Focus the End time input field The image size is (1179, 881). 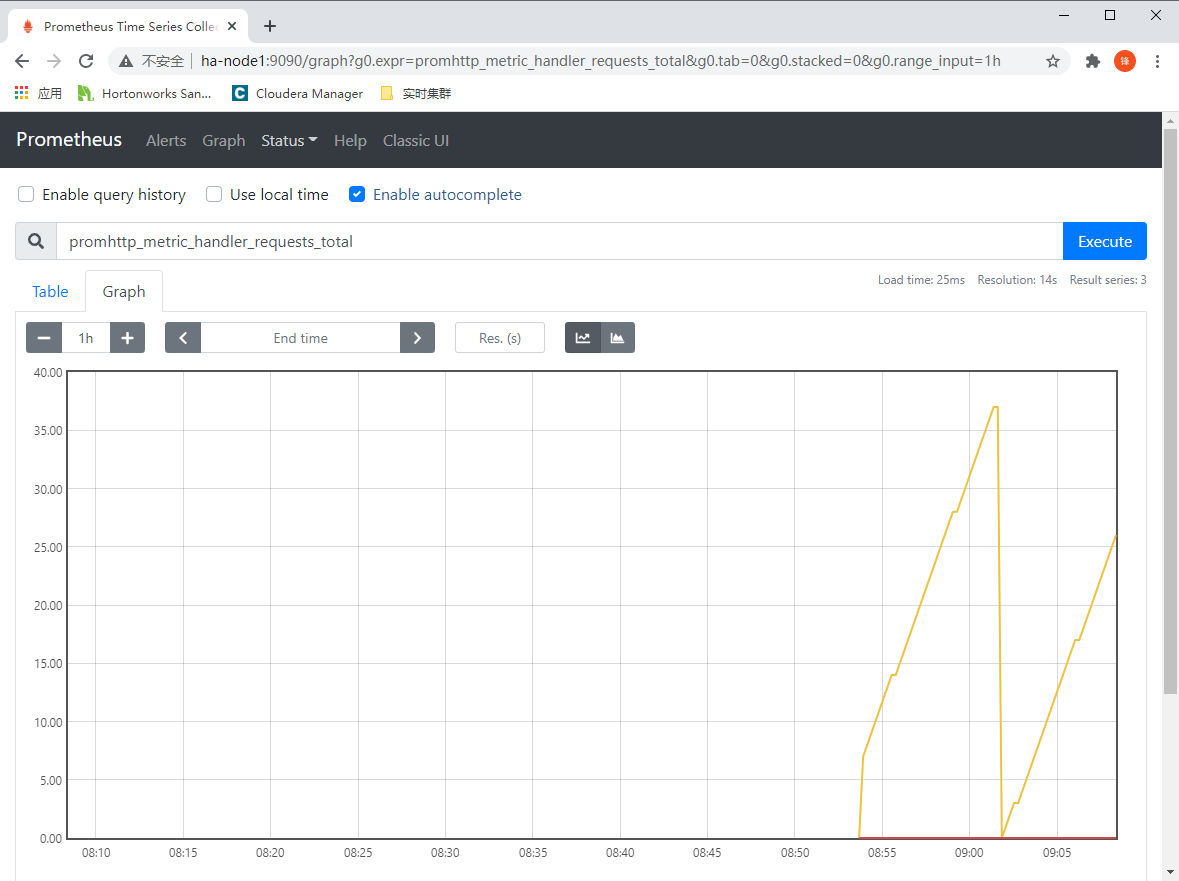click(x=300, y=338)
